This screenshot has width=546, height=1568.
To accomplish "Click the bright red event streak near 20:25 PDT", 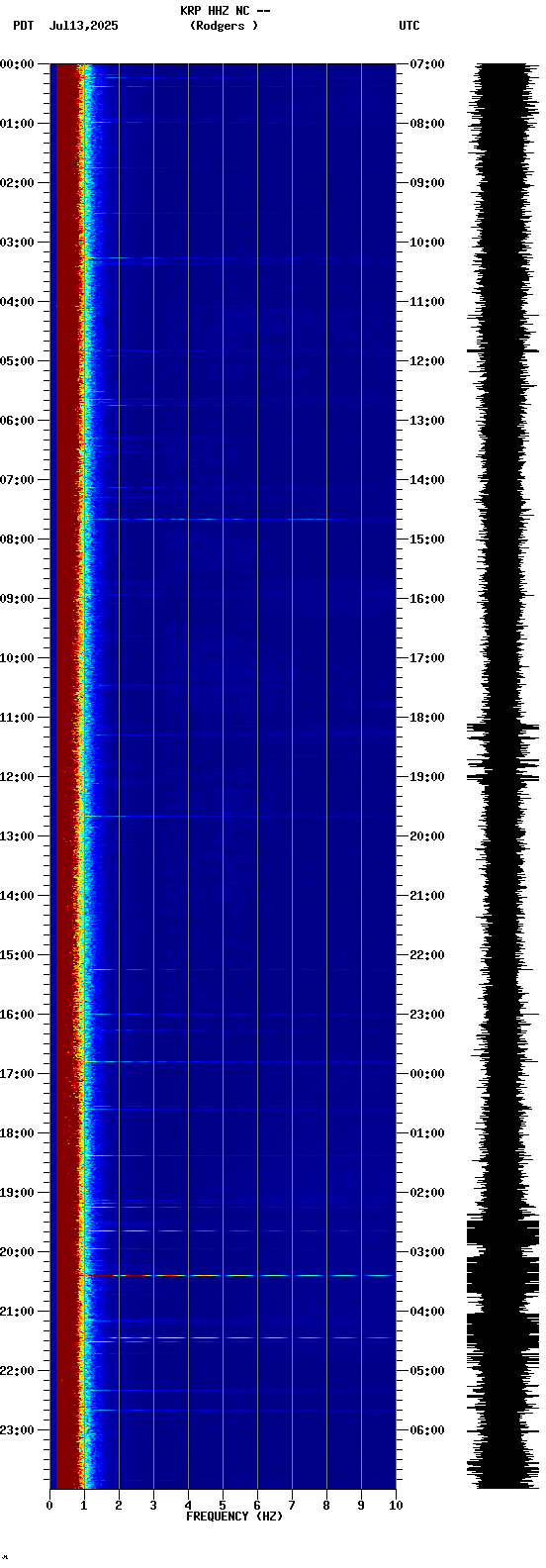I will click(237, 1275).
